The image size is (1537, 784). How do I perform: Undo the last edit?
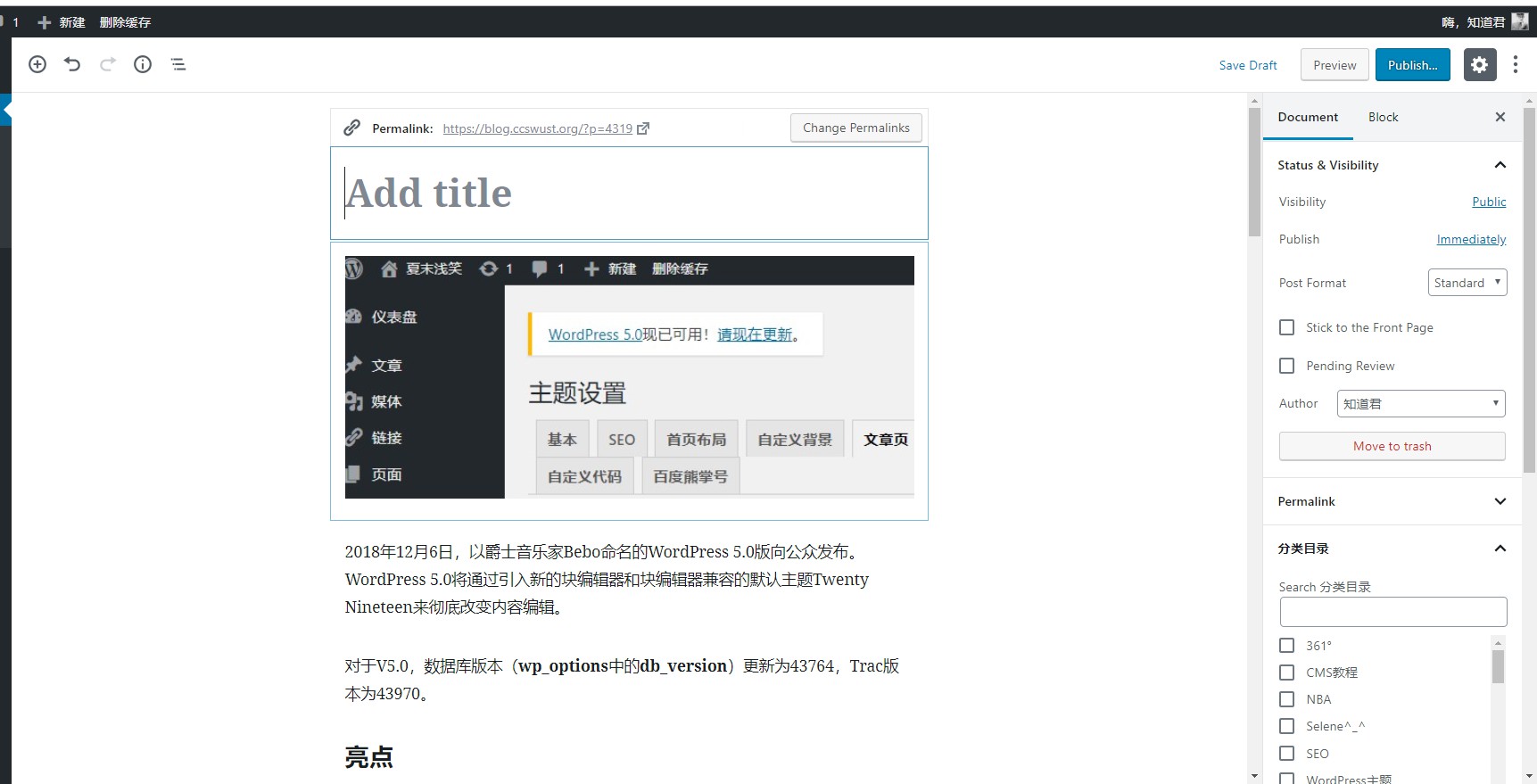click(72, 64)
